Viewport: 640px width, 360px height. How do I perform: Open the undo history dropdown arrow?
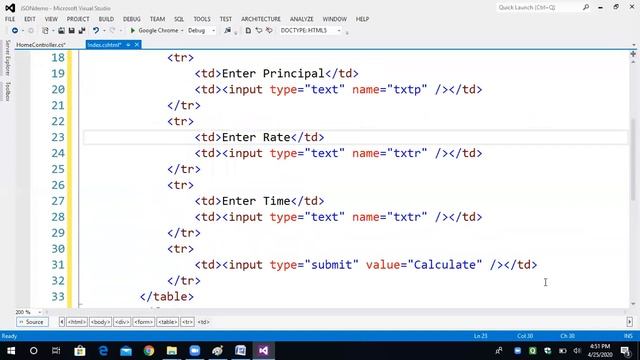[x=104, y=31]
